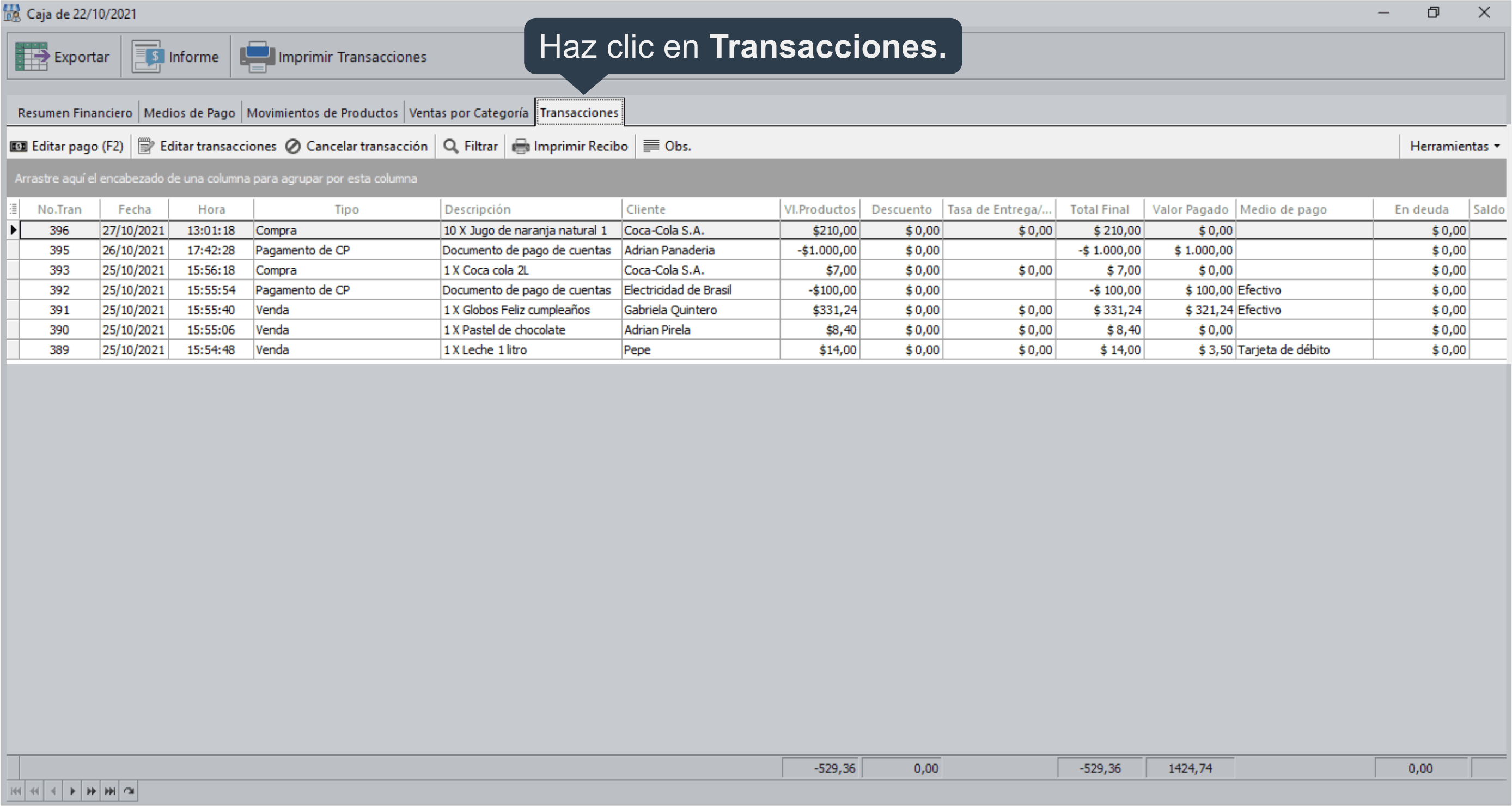Click Editar pago (F2) cash icon
The height and width of the screenshot is (806, 1512).
(x=19, y=146)
